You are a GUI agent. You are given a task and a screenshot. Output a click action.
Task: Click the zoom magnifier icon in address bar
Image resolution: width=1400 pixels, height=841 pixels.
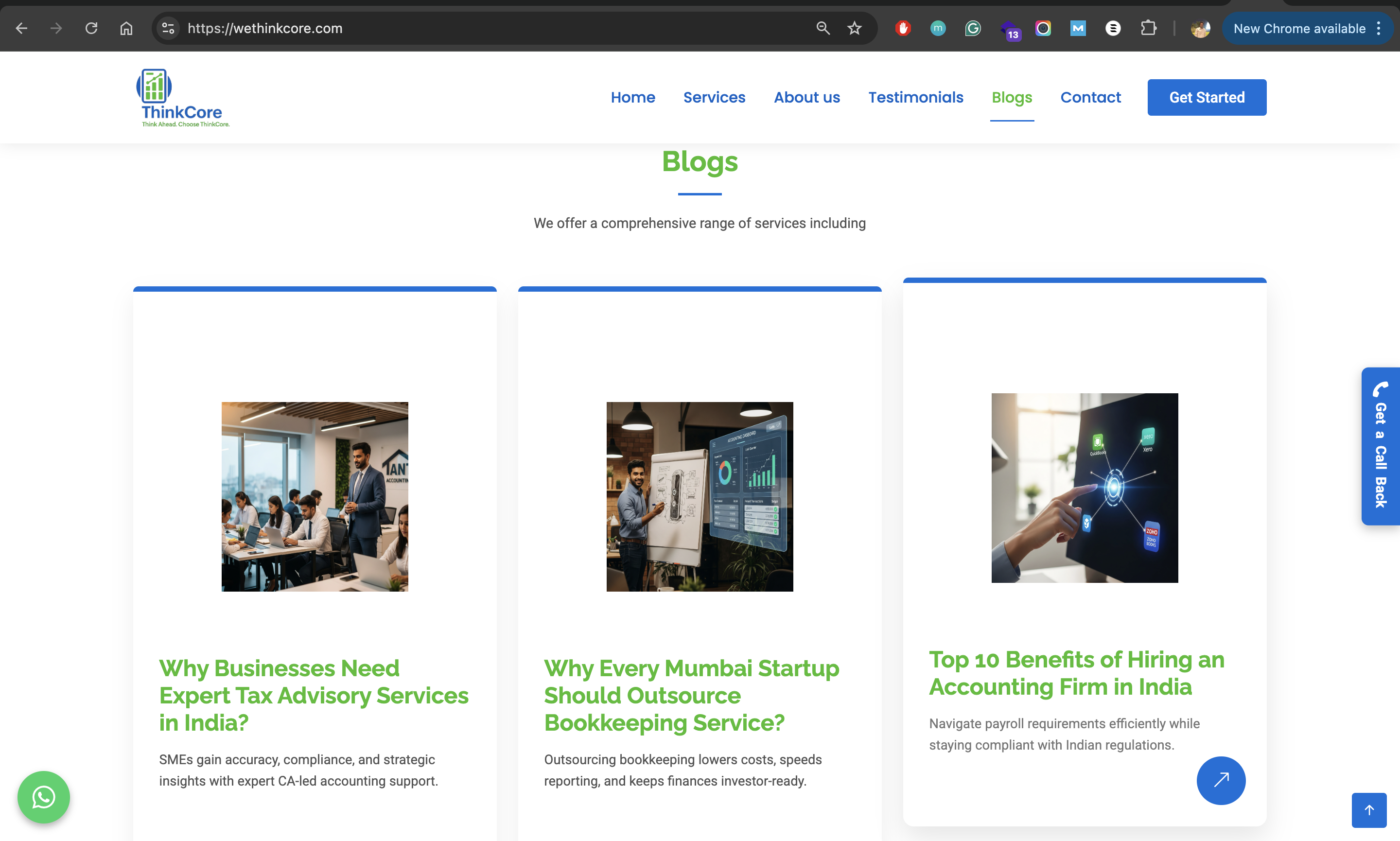click(822, 28)
